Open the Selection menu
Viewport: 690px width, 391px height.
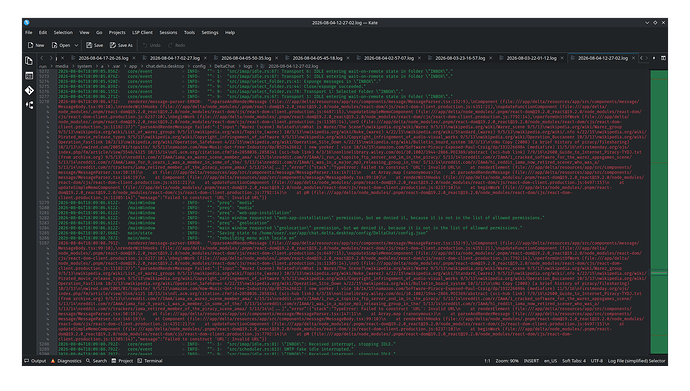pyautogui.click(x=63, y=33)
